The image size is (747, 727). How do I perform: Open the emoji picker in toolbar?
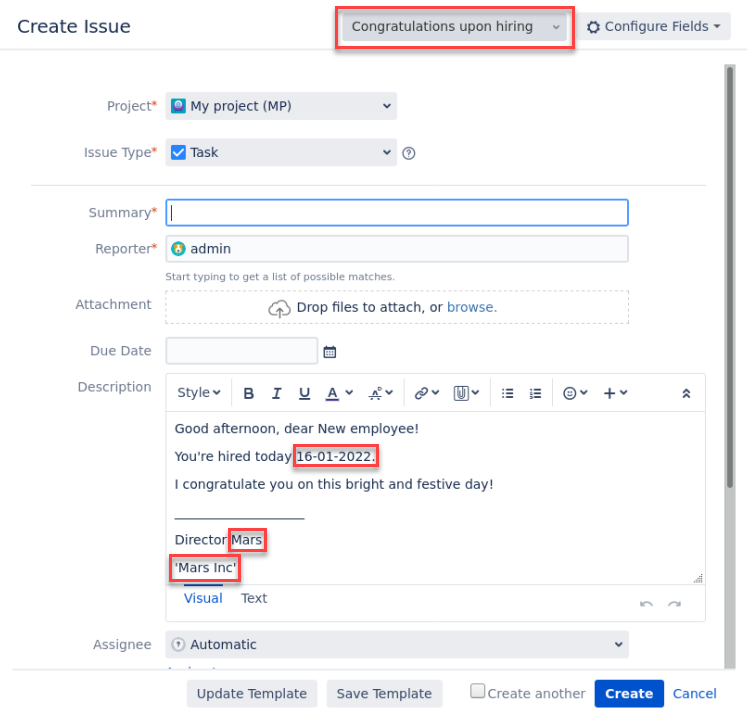point(575,393)
